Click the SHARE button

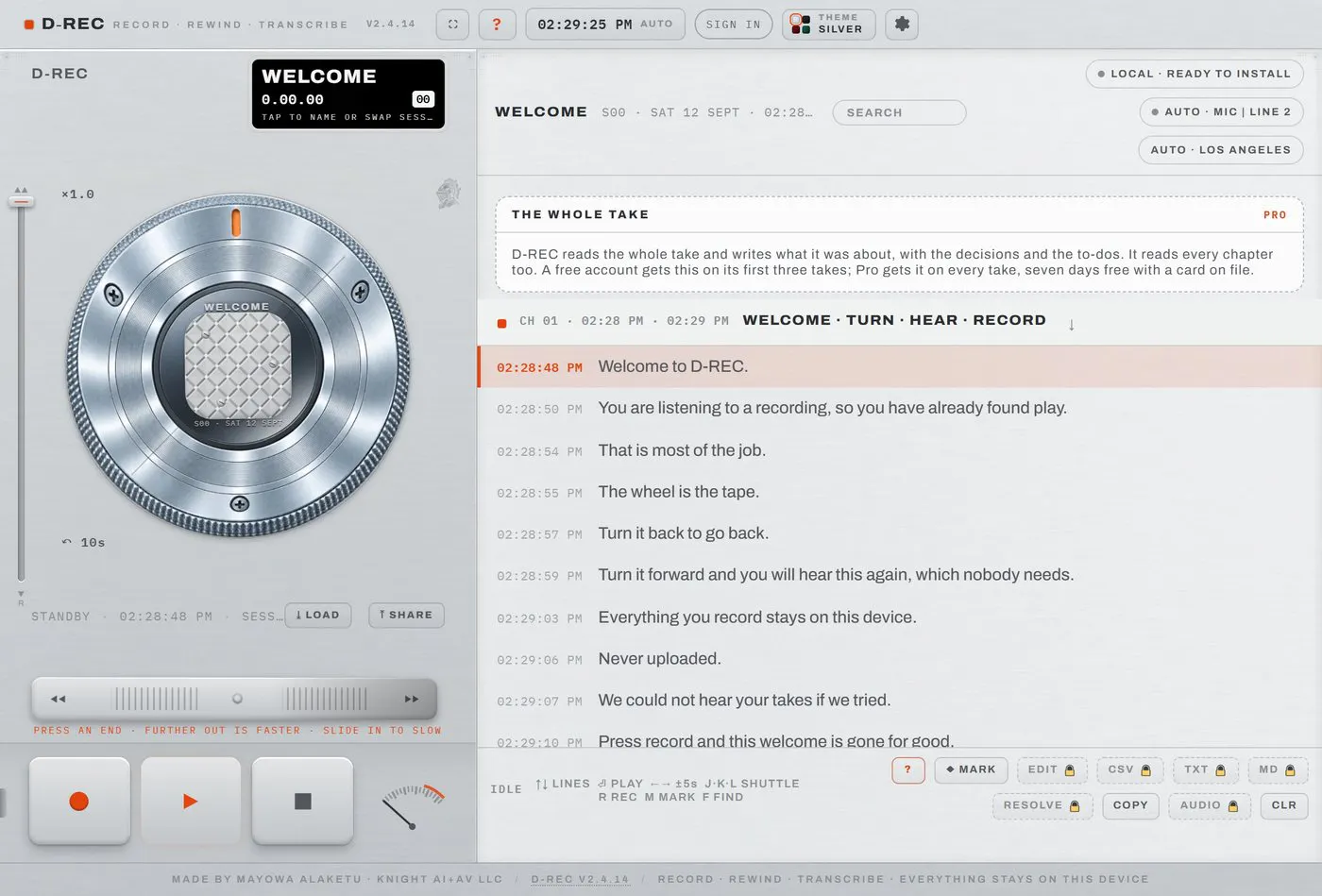[406, 616]
